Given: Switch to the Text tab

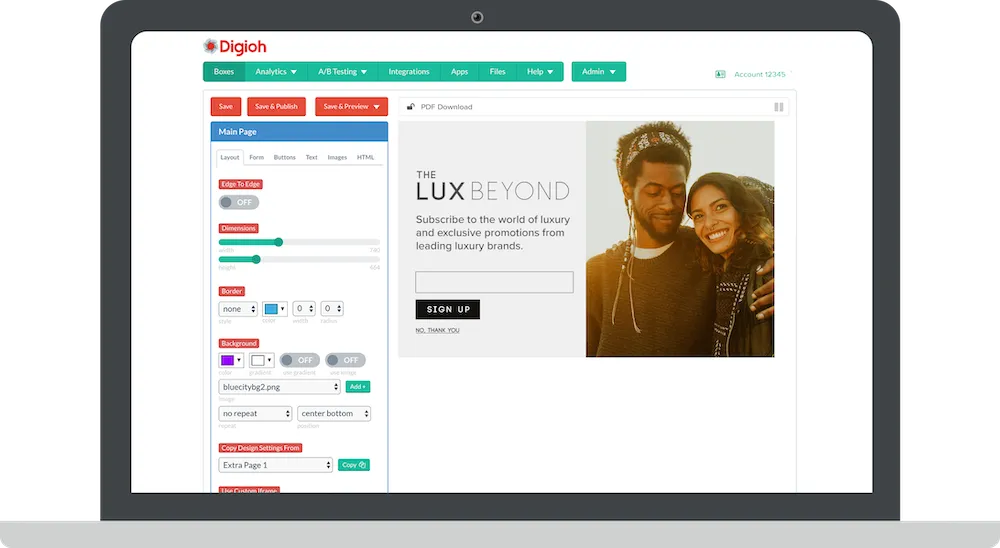Looking at the screenshot, I should click(311, 158).
